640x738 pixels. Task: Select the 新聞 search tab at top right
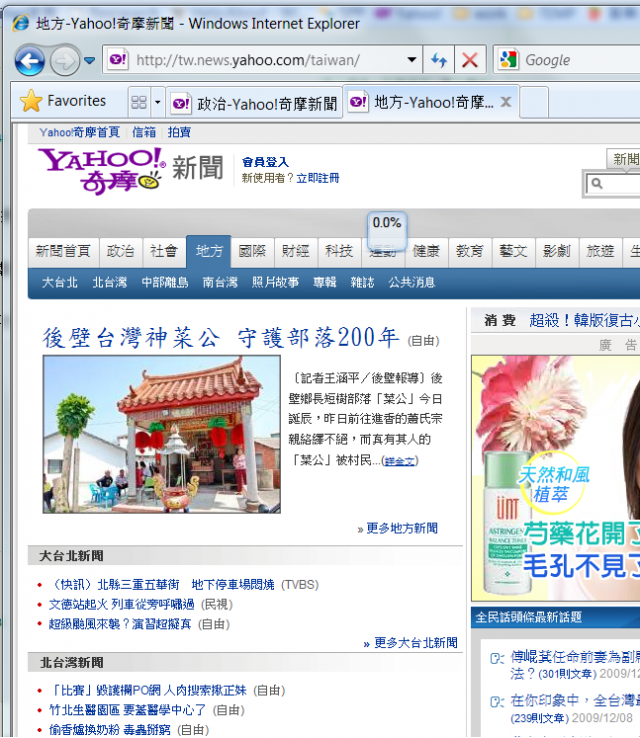click(625, 159)
